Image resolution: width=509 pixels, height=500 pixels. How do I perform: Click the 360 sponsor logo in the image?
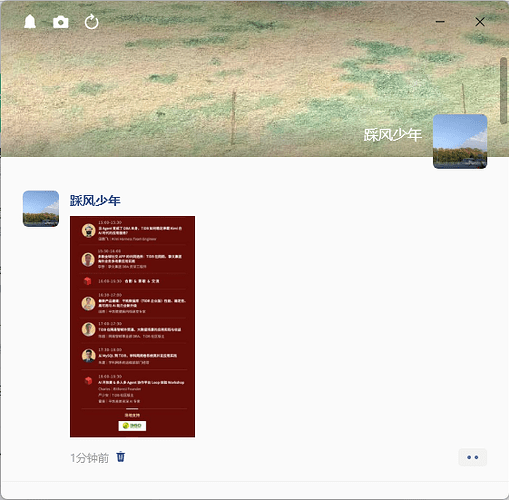click(x=132, y=426)
